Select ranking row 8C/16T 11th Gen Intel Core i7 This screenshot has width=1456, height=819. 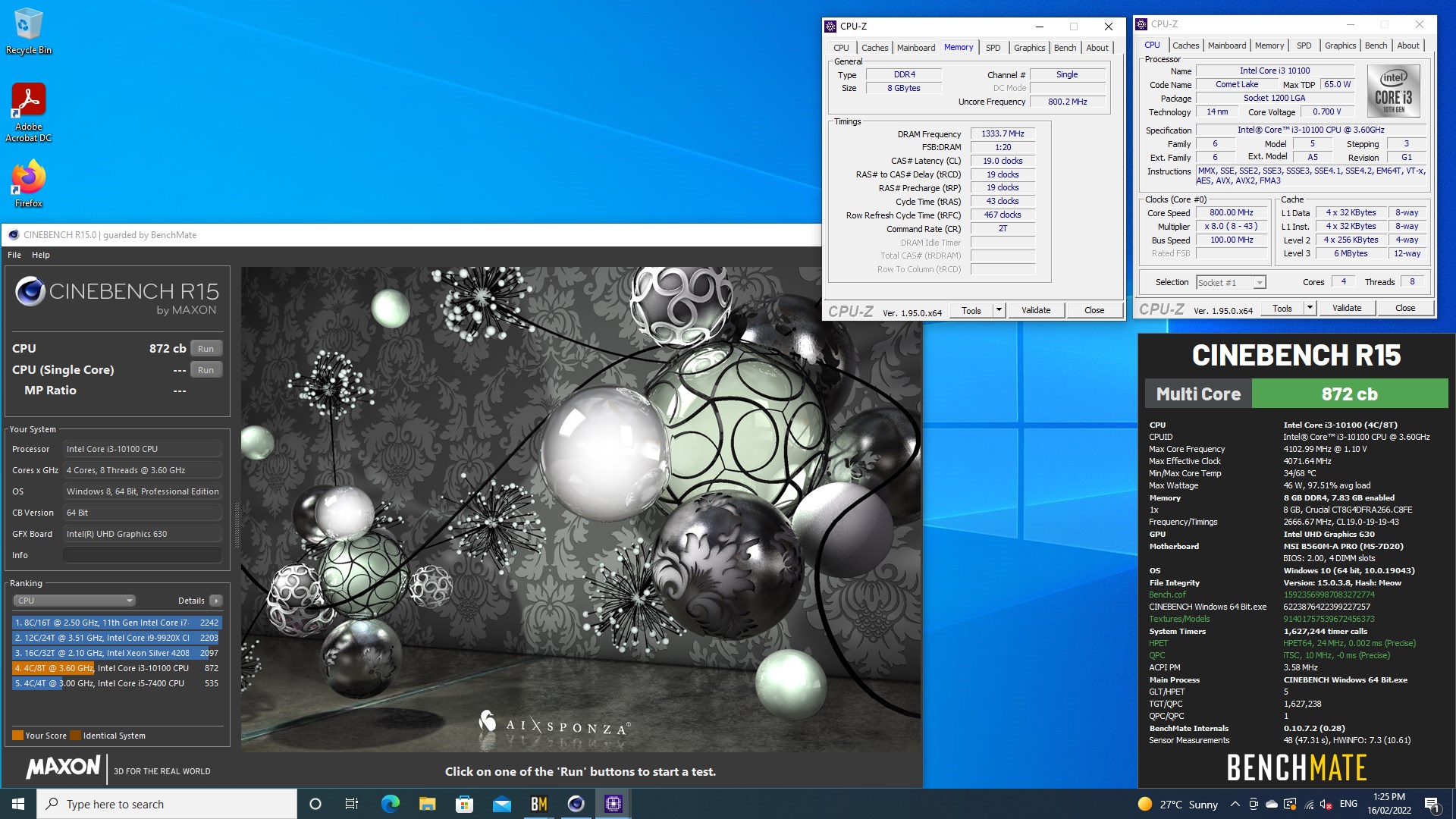(117, 623)
